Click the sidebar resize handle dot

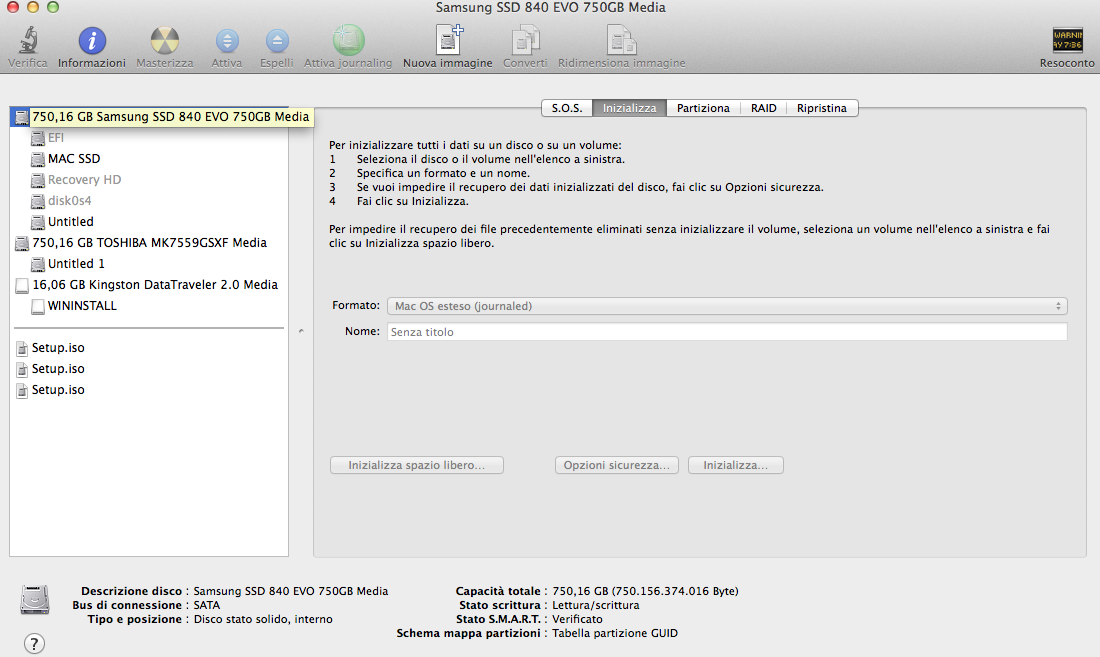tap(301, 331)
